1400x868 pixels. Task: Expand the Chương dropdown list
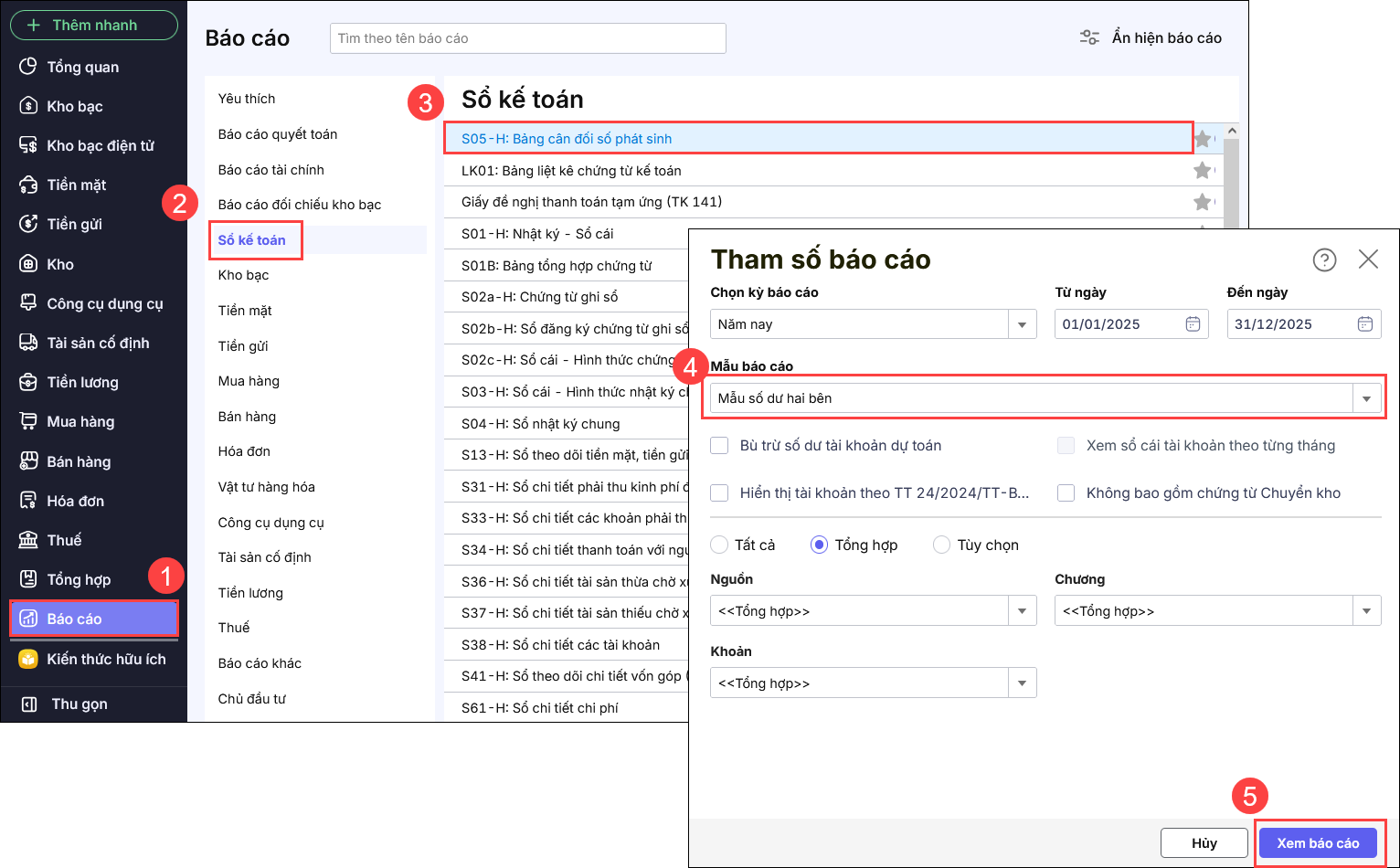pos(1366,611)
